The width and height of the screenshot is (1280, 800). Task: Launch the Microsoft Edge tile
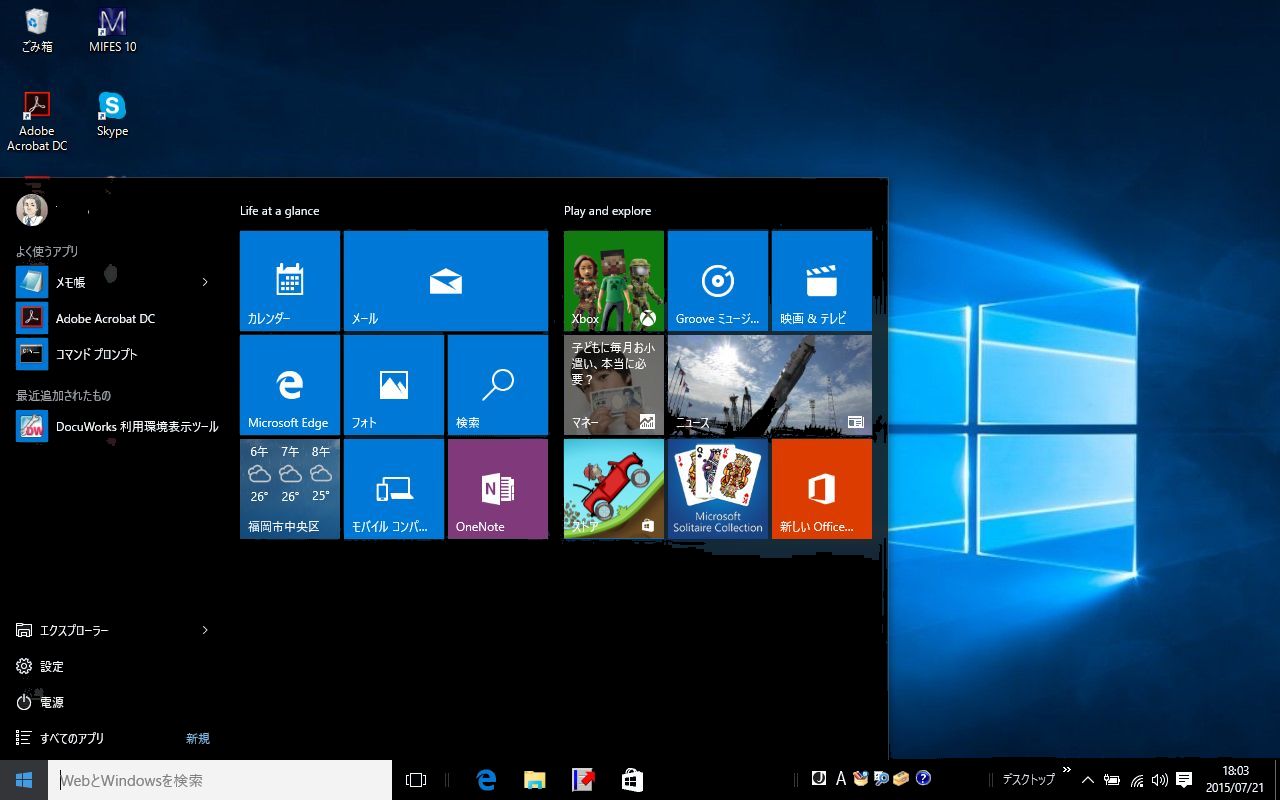[x=290, y=385]
